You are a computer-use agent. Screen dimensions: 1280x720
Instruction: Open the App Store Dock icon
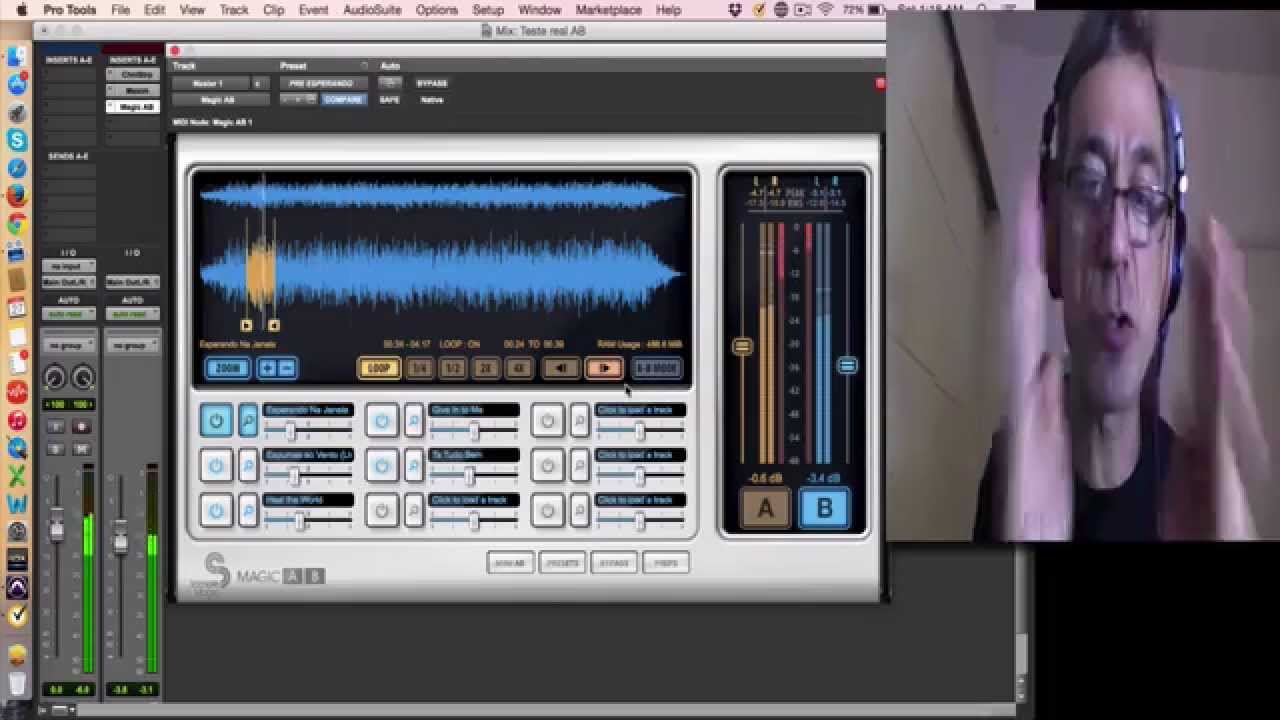point(17,85)
